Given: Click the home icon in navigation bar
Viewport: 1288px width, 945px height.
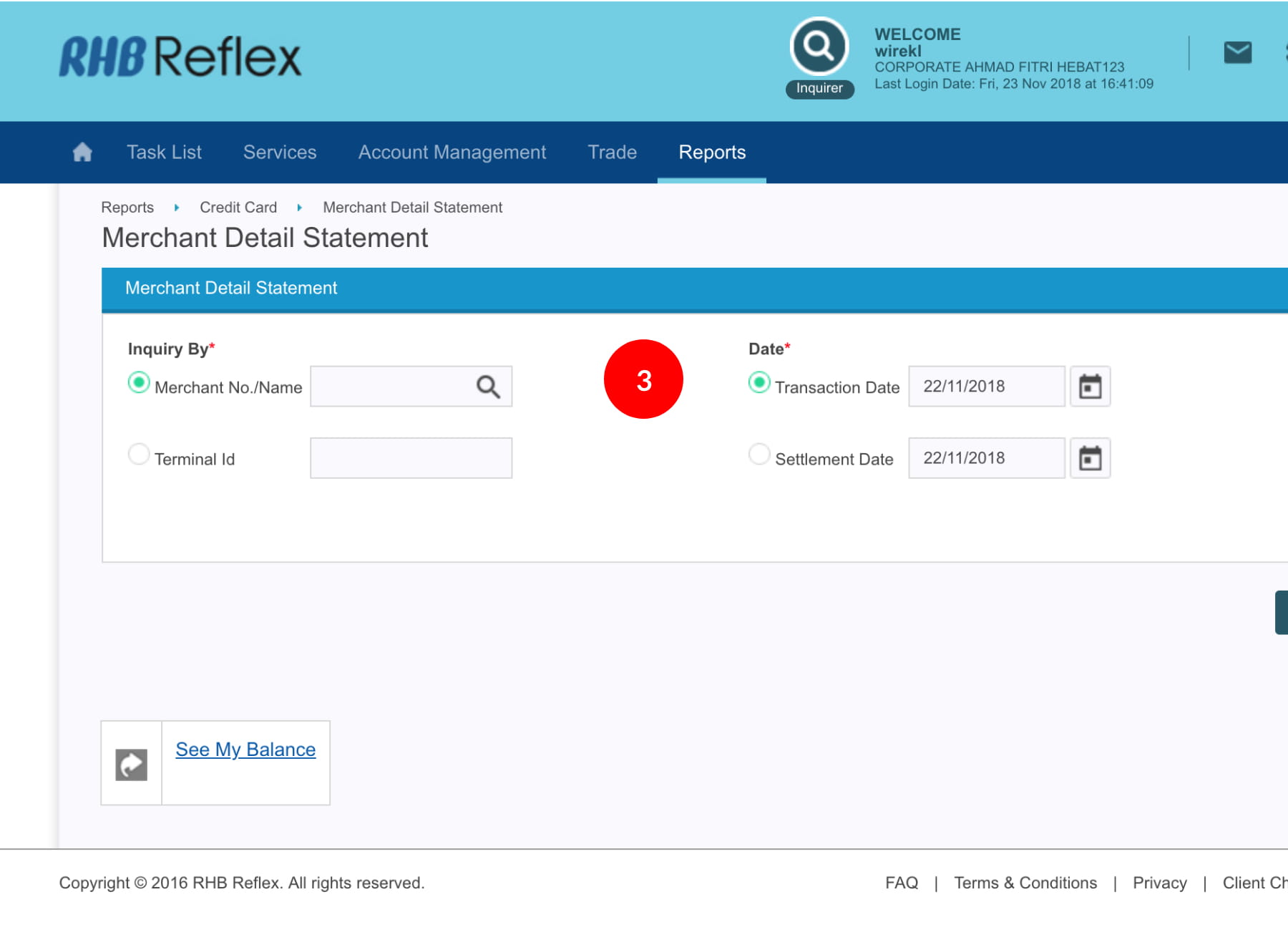Looking at the screenshot, I should [x=82, y=152].
